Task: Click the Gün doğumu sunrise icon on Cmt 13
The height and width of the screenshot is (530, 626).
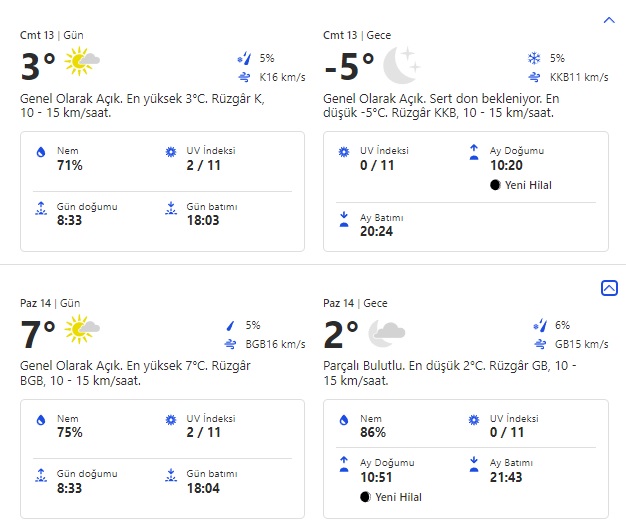Action: tap(41, 209)
